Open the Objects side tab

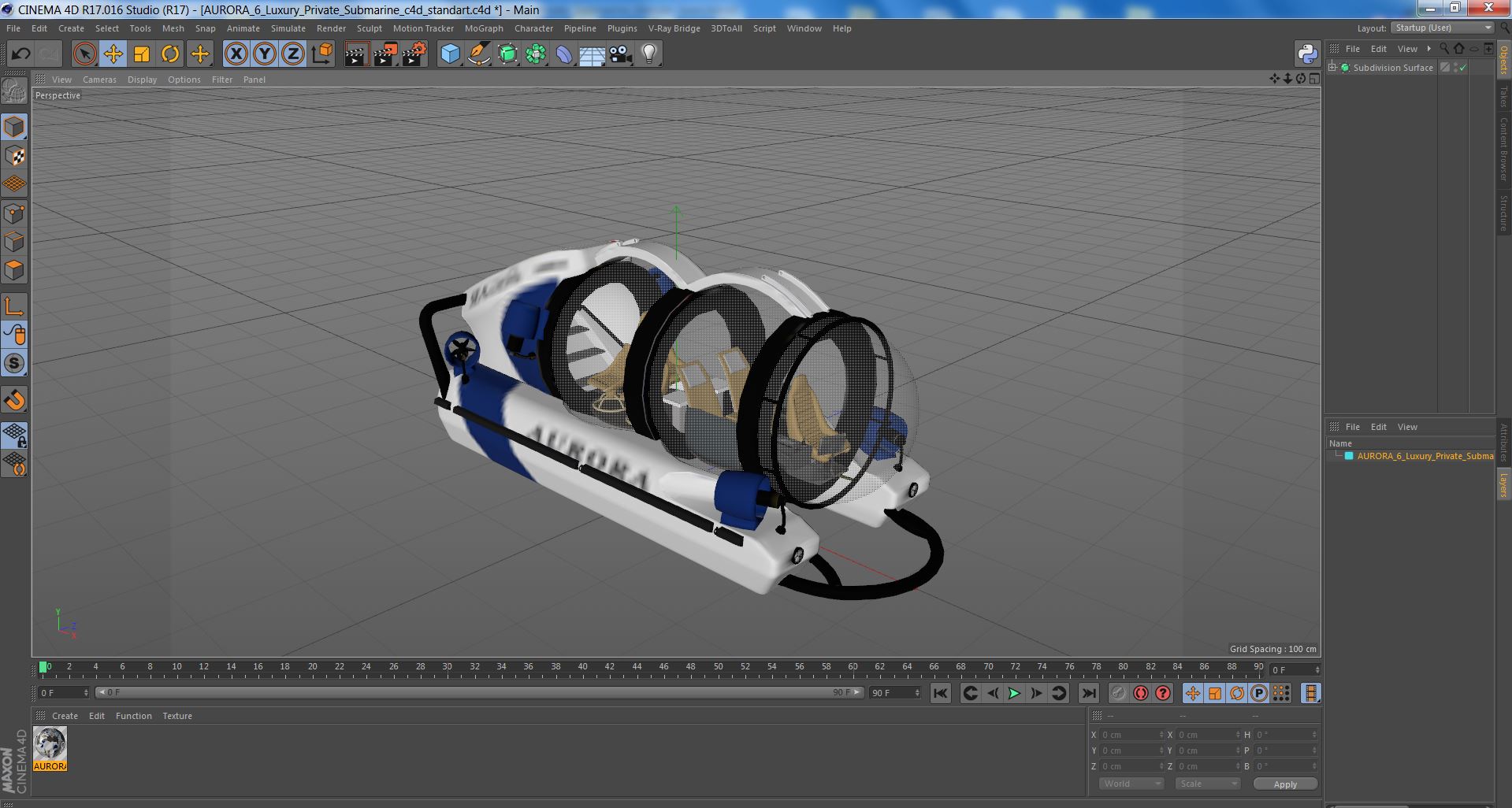[1503, 60]
